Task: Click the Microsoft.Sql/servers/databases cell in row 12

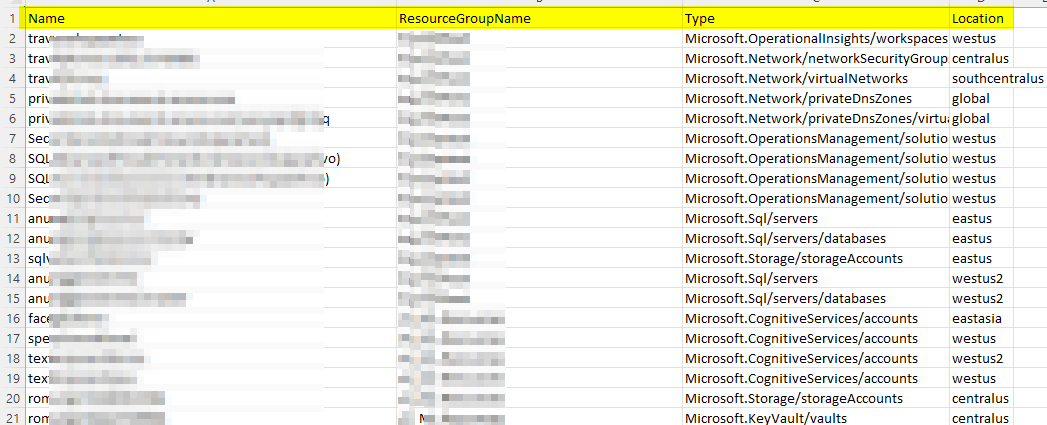Action: click(x=815, y=239)
